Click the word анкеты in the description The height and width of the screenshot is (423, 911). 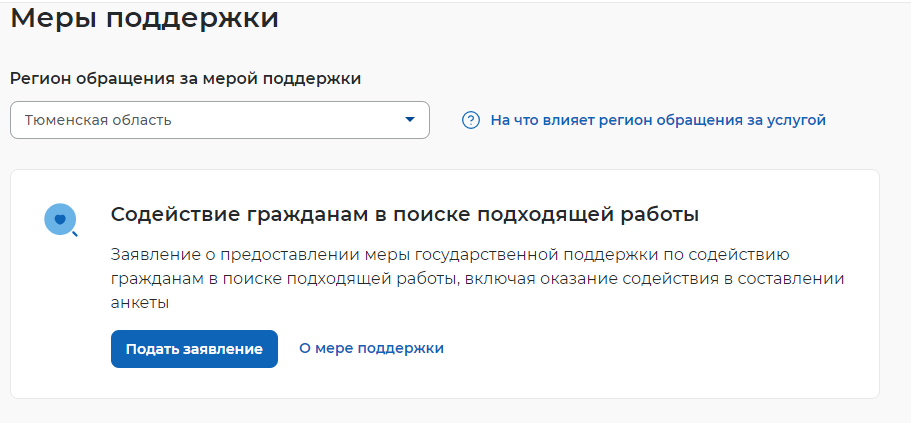click(138, 302)
